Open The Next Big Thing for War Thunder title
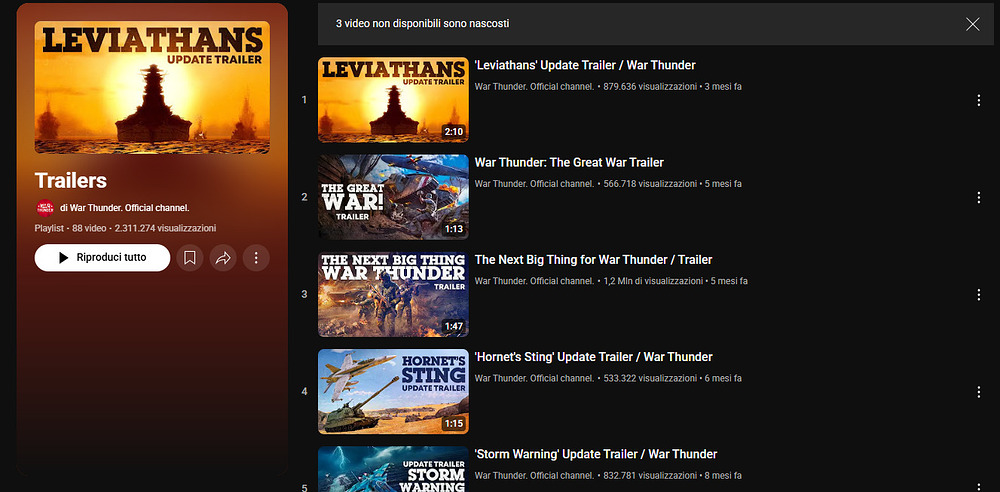 tap(593, 260)
